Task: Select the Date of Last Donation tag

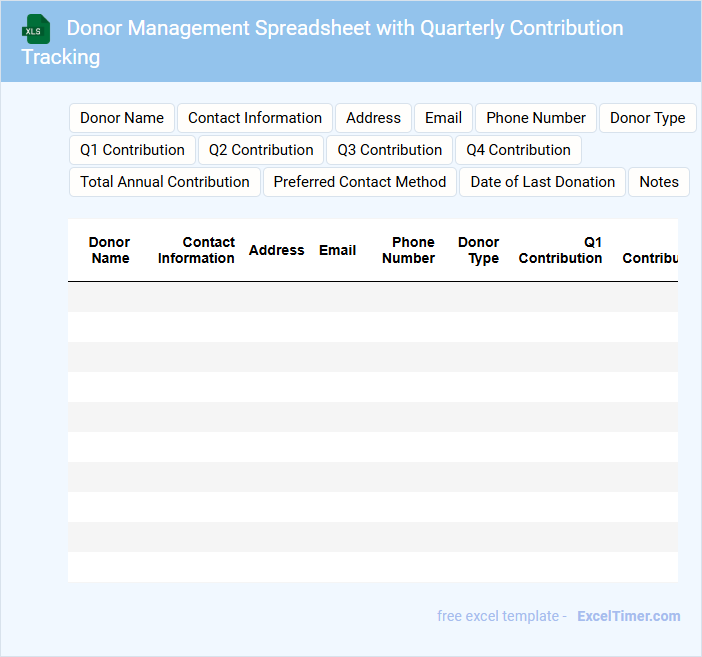Action: coord(543,182)
